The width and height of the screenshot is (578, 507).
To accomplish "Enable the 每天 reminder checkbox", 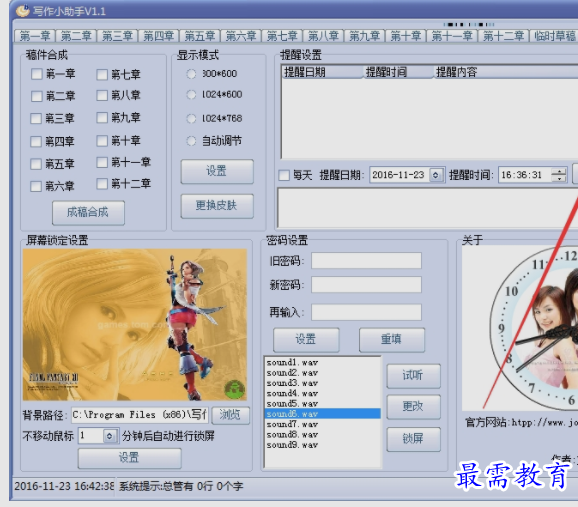I will (284, 175).
